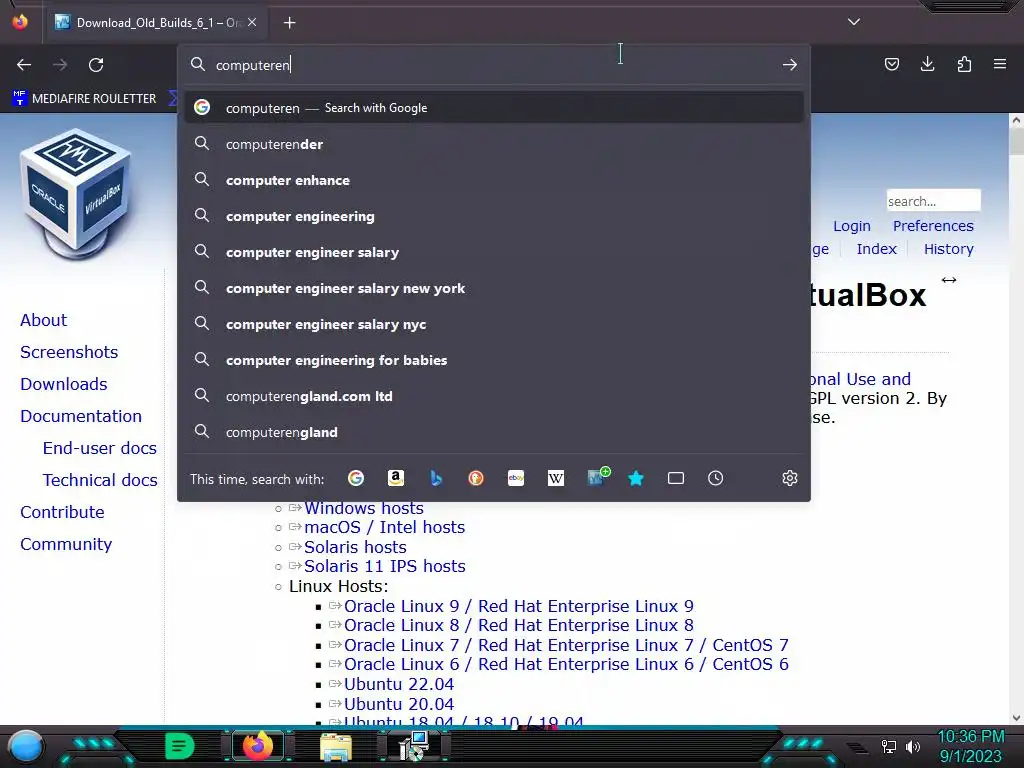Search with Bing one-off engine icon
Viewport: 1024px width, 768px height.
tap(436, 479)
